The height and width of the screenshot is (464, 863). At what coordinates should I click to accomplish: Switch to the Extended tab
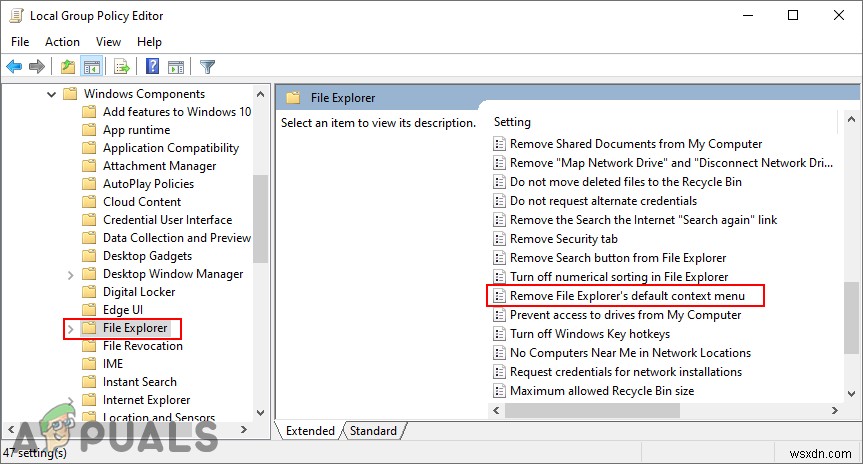tap(310, 431)
